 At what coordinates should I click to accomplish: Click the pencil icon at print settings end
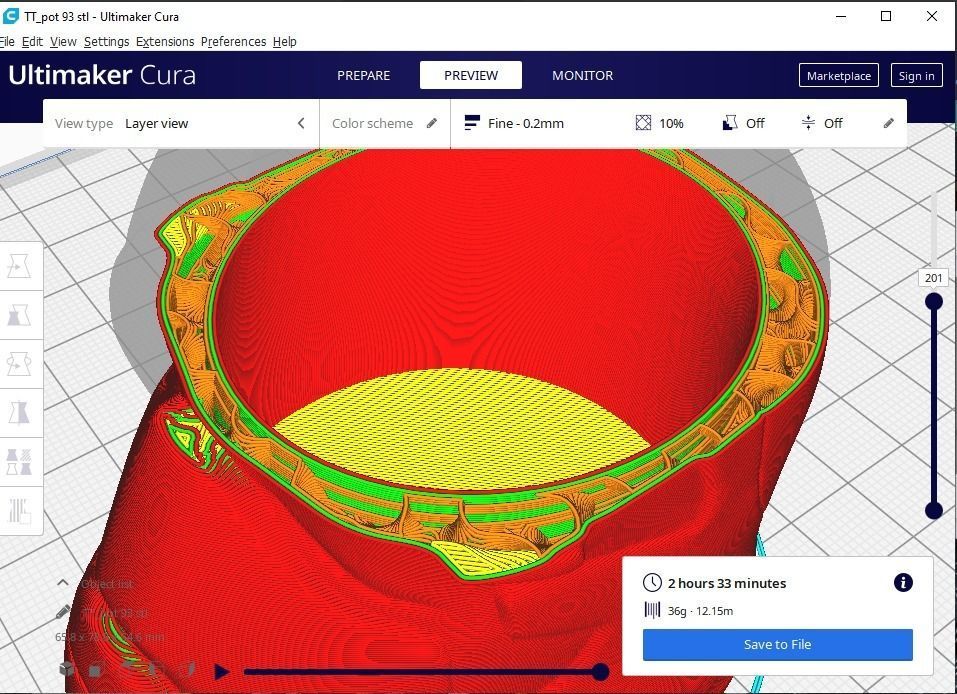pyautogui.click(x=889, y=123)
